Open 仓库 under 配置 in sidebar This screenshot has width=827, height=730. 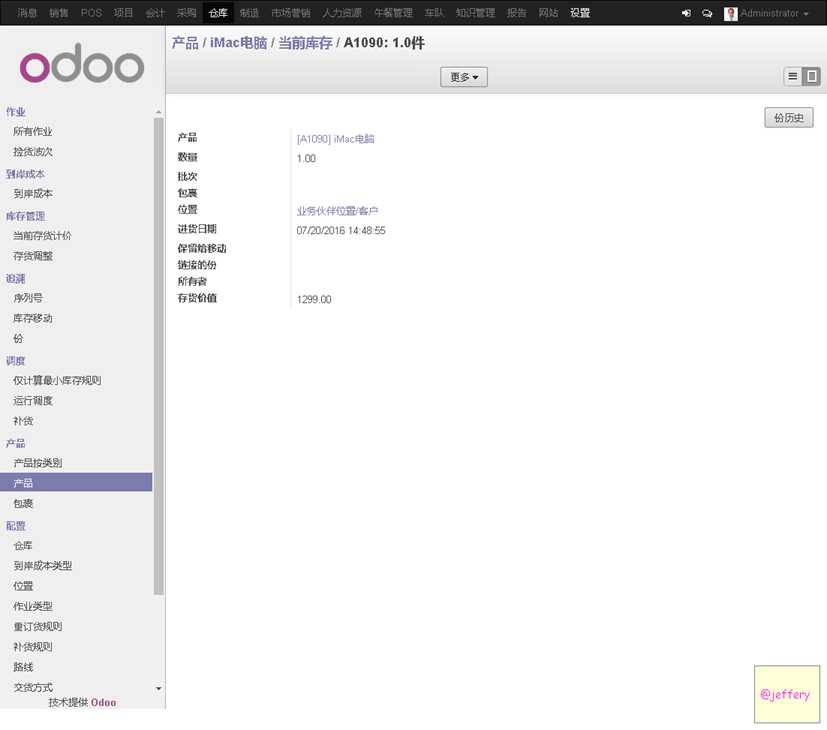coord(23,545)
